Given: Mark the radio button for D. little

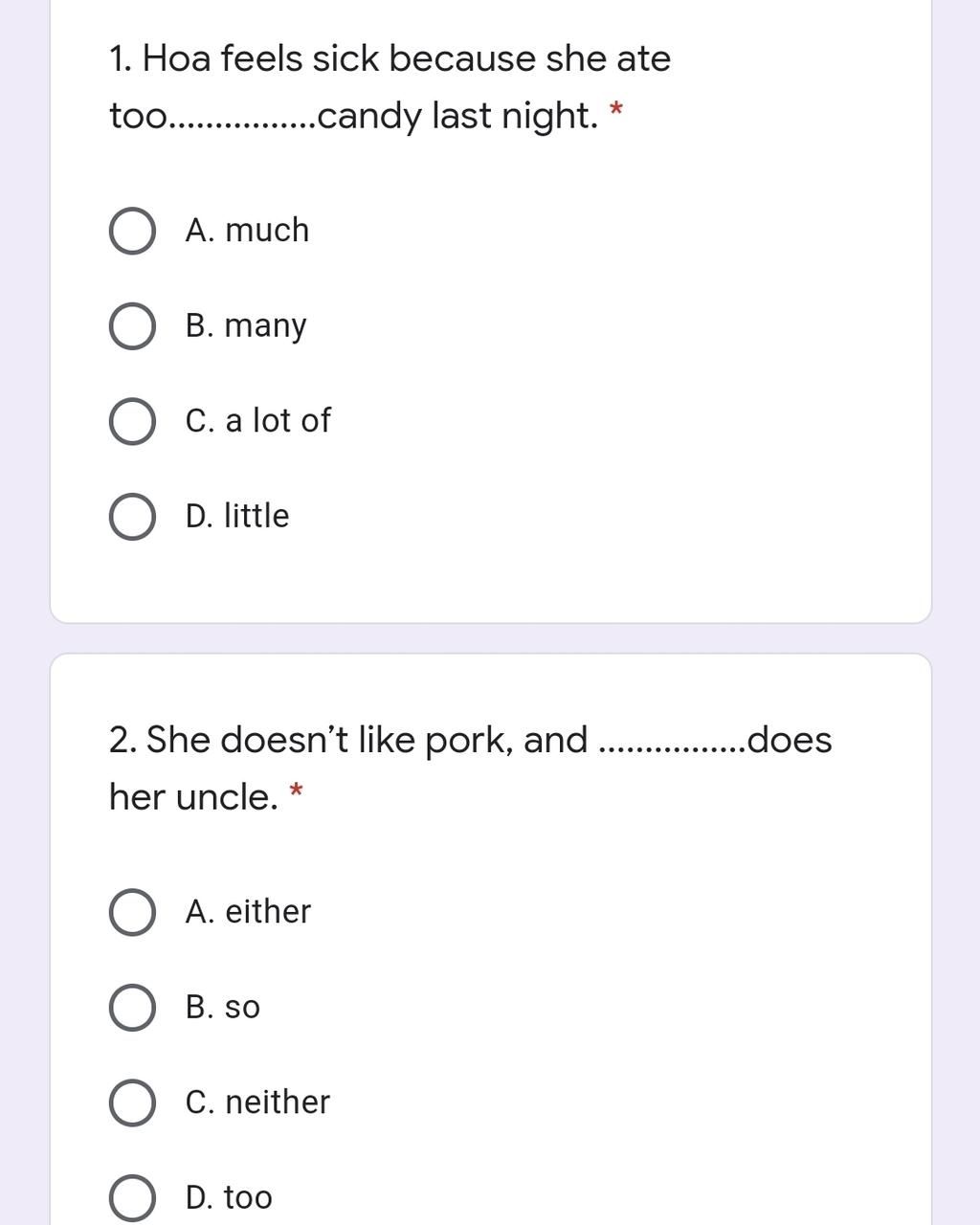Looking at the screenshot, I should (x=132, y=517).
